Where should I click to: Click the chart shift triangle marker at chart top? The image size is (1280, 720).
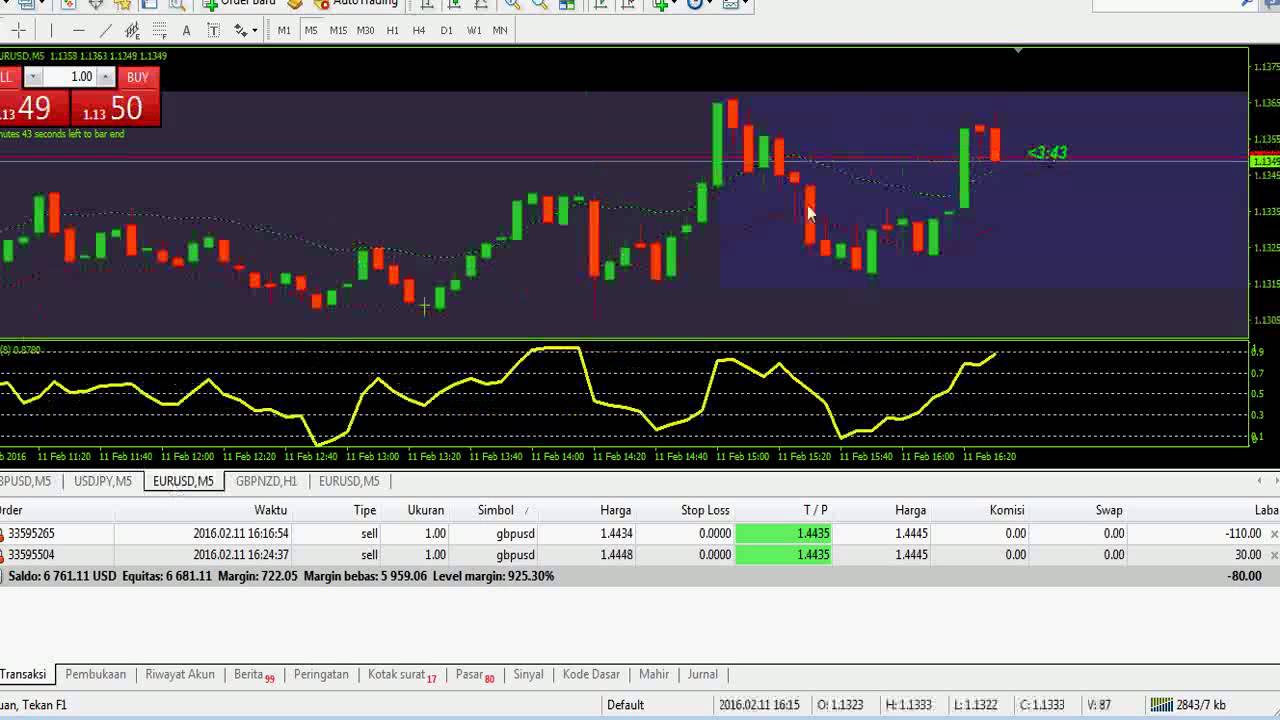click(x=1018, y=50)
